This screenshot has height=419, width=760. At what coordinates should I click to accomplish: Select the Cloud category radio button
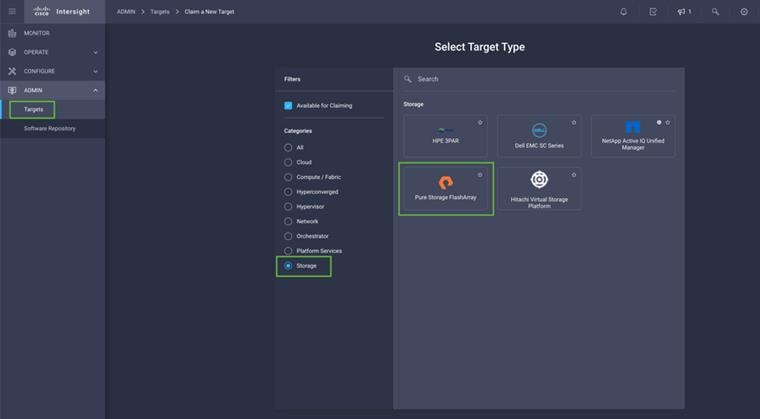(x=288, y=162)
